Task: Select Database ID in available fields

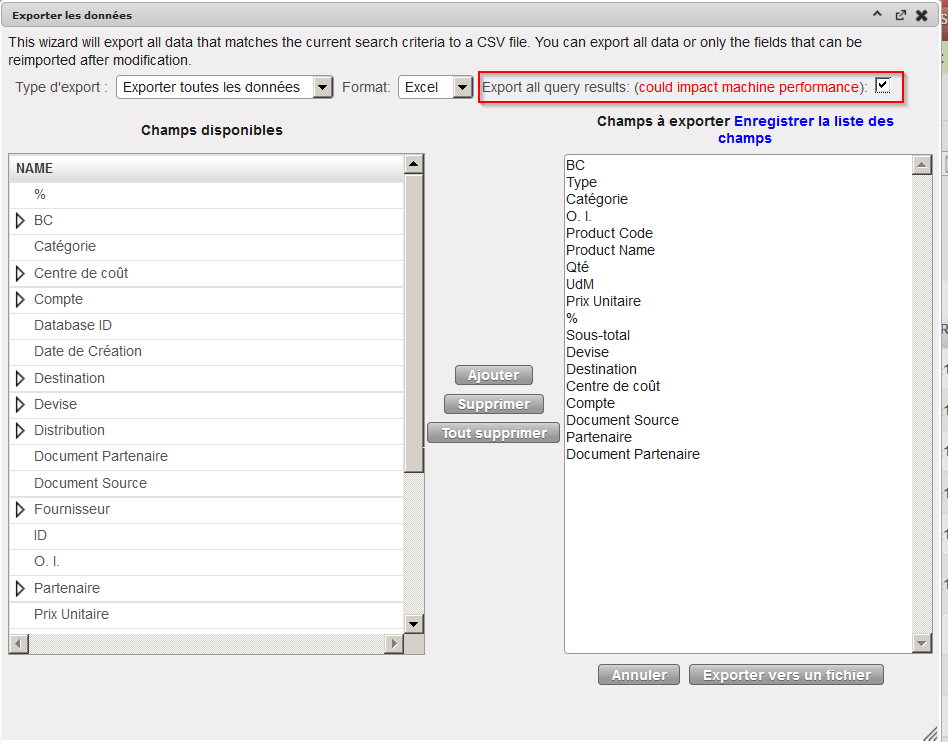Action: 206,325
